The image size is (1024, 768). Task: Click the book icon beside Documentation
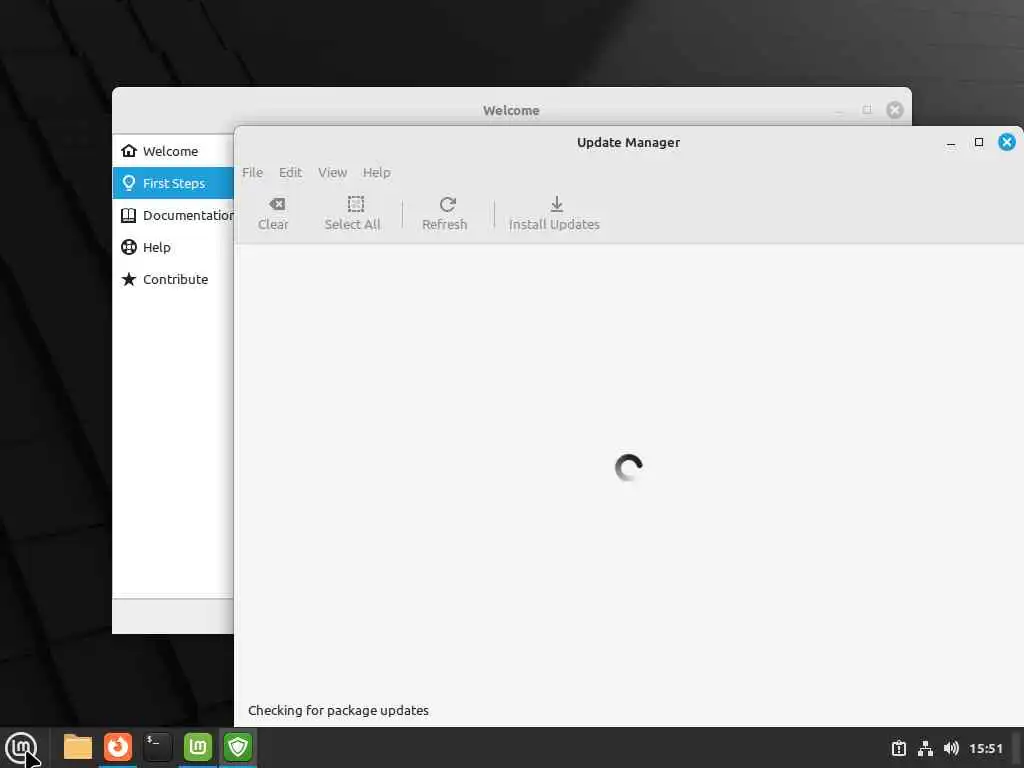click(x=129, y=215)
